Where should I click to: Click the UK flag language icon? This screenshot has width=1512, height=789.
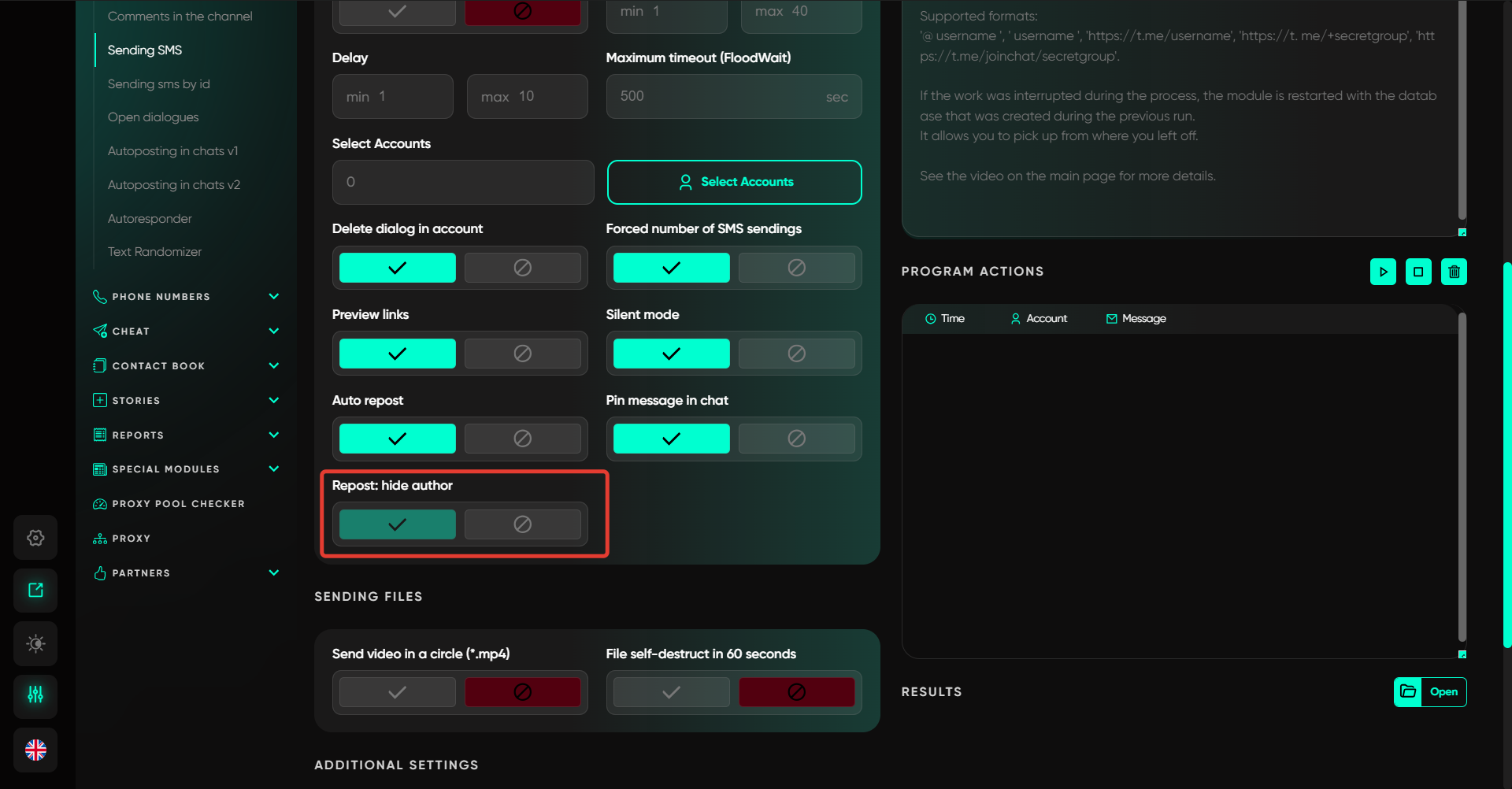35,750
